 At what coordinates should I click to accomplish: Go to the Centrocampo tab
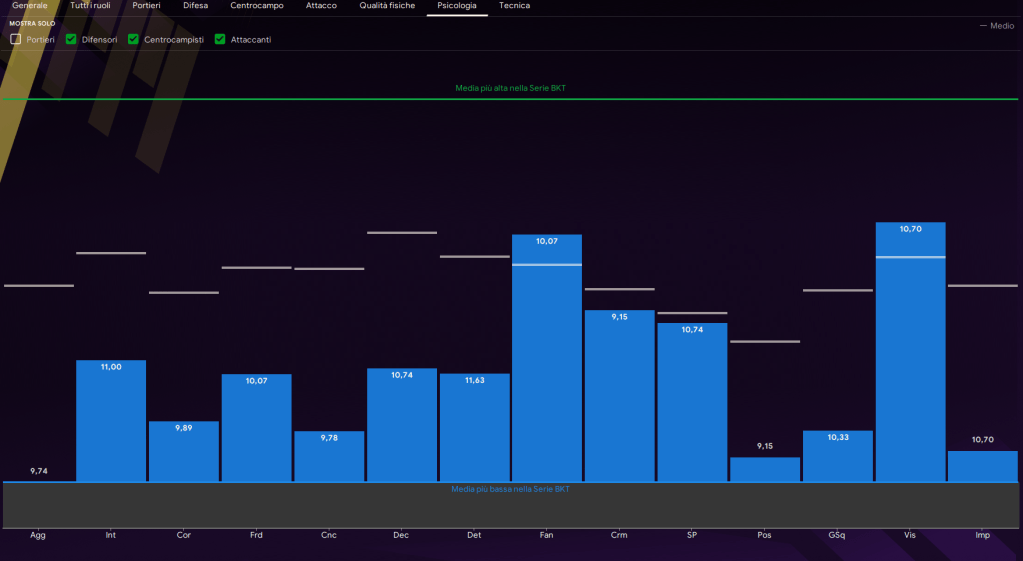coord(257,6)
